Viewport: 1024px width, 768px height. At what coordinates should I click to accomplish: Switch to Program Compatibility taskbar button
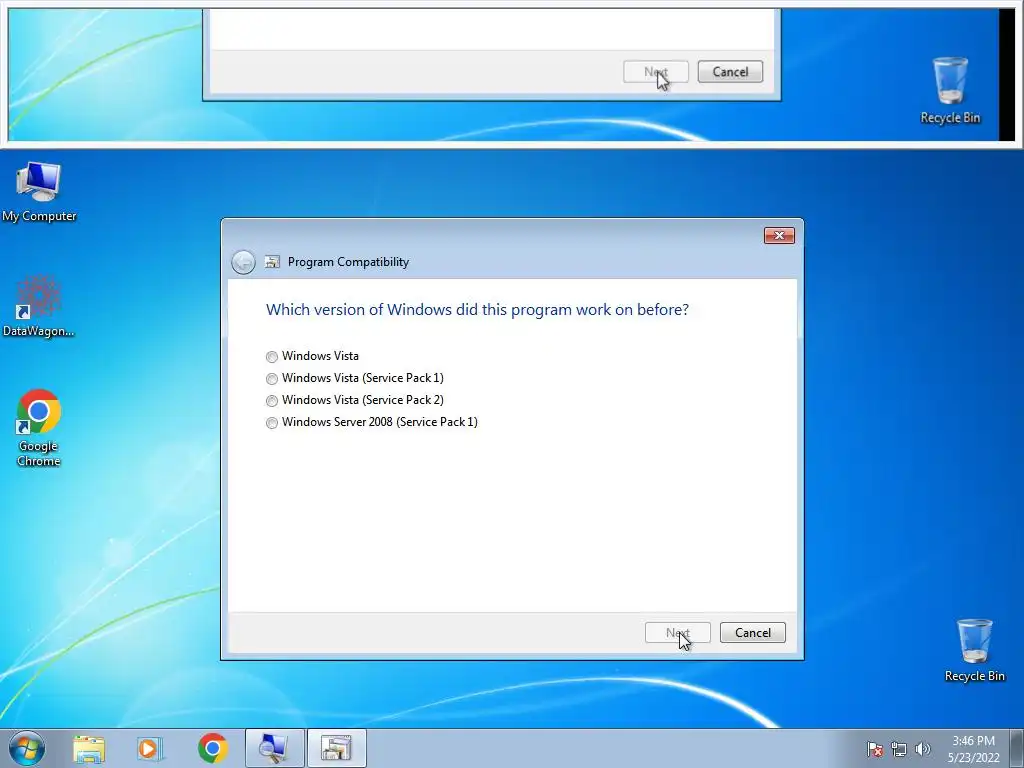coord(336,748)
